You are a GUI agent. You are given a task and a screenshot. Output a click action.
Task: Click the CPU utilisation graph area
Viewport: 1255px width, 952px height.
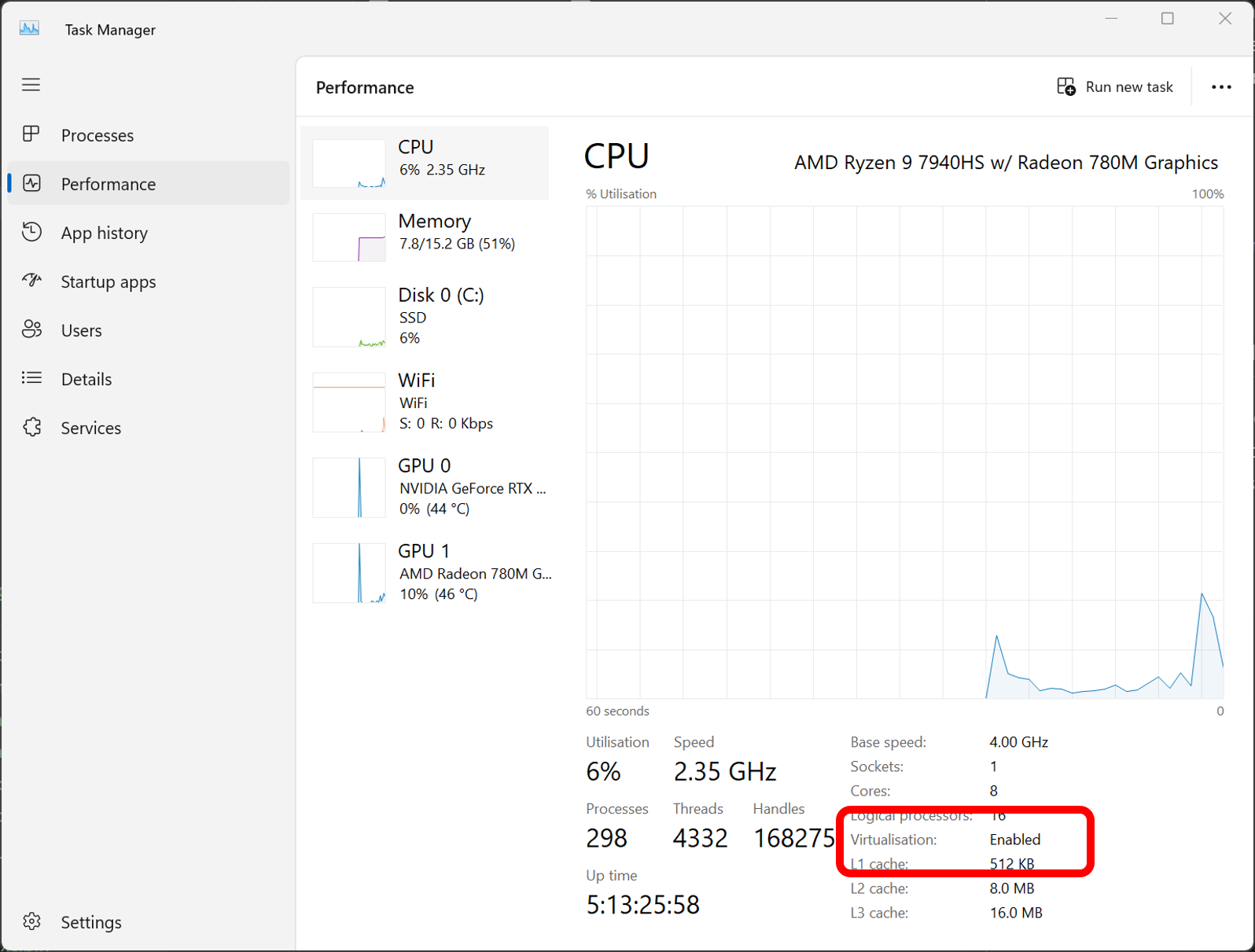pyautogui.click(x=904, y=452)
